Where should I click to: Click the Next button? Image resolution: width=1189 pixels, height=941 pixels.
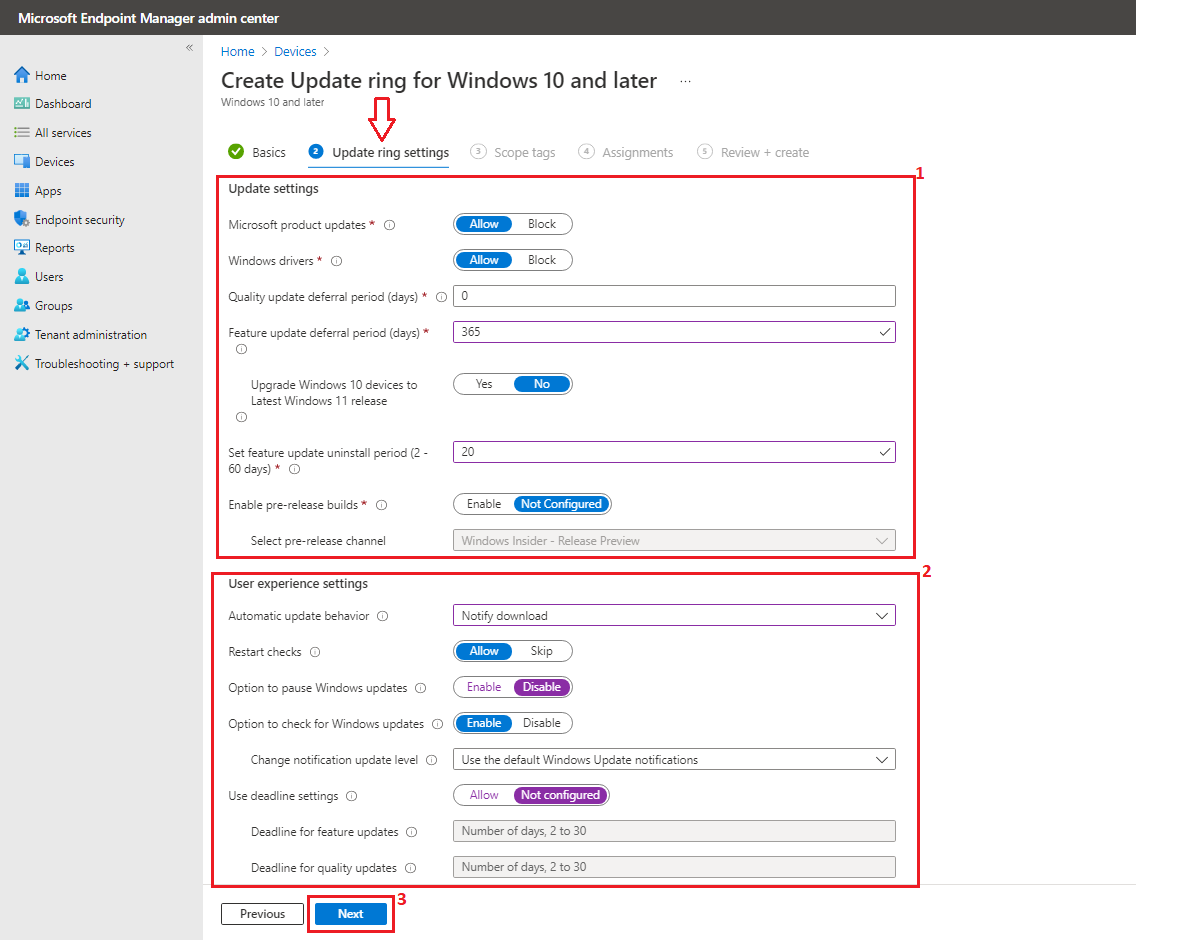pyautogui.click(x=350, y=914)
